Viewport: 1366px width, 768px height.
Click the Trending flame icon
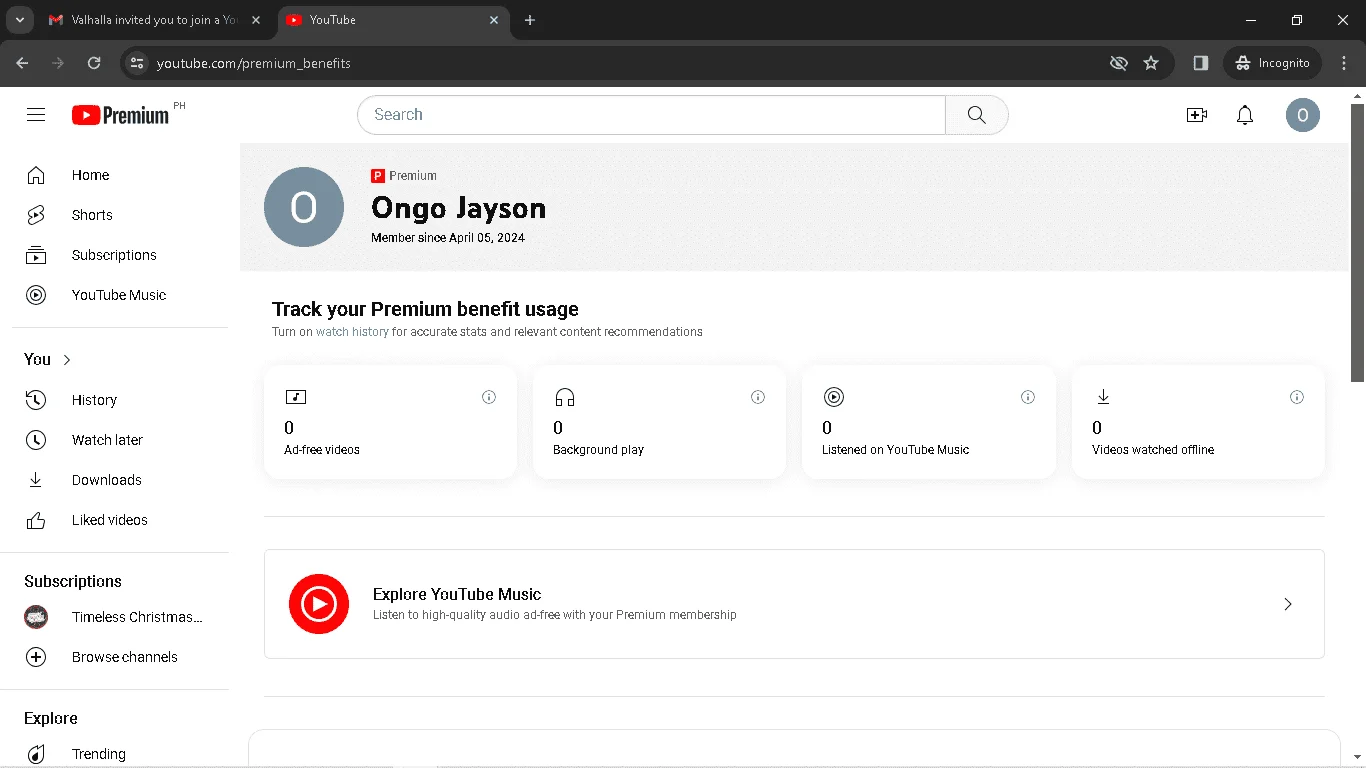pos(36,754)
